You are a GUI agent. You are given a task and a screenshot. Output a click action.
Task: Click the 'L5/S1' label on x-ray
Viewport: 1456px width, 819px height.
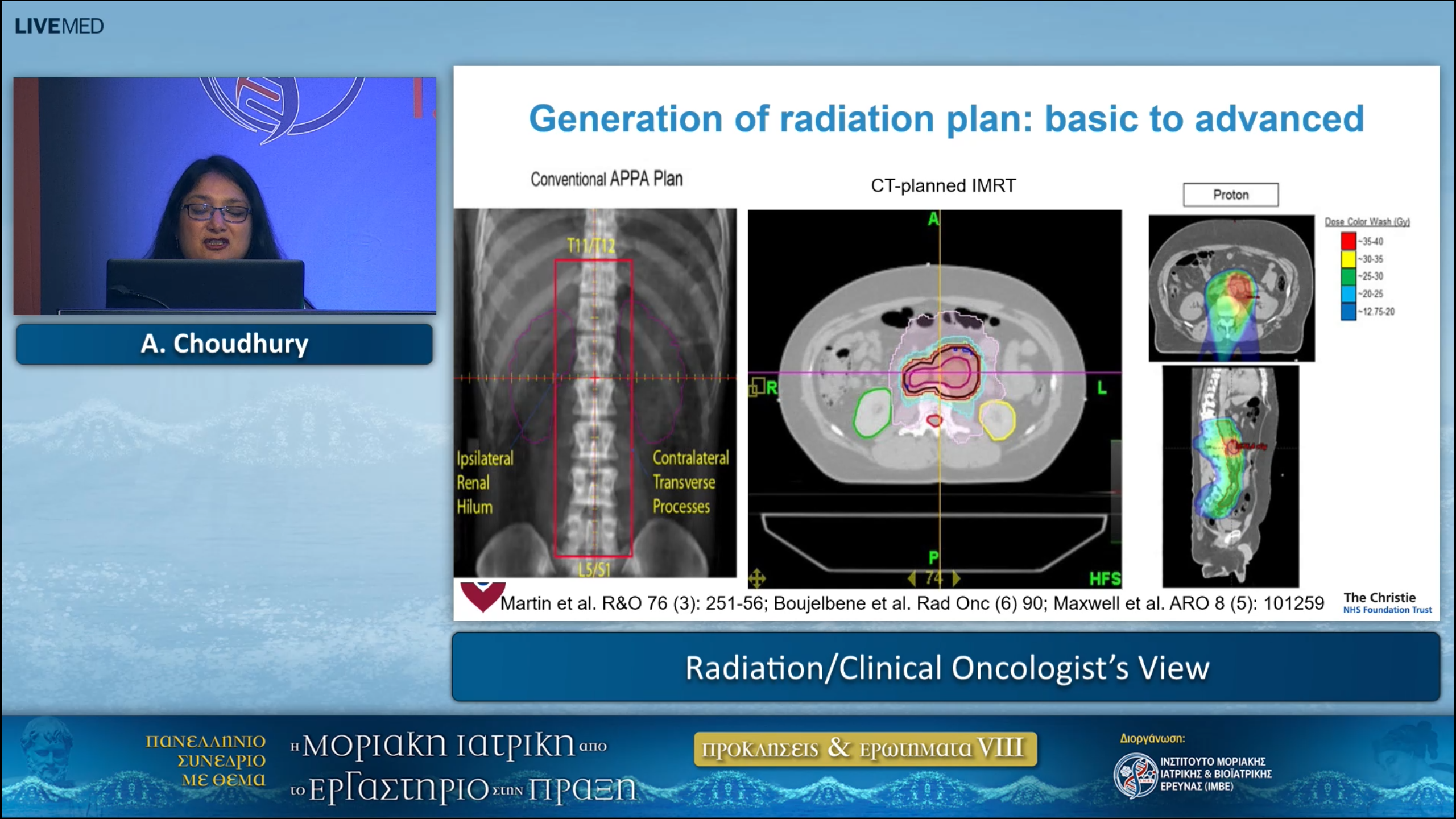click(594, 569)
